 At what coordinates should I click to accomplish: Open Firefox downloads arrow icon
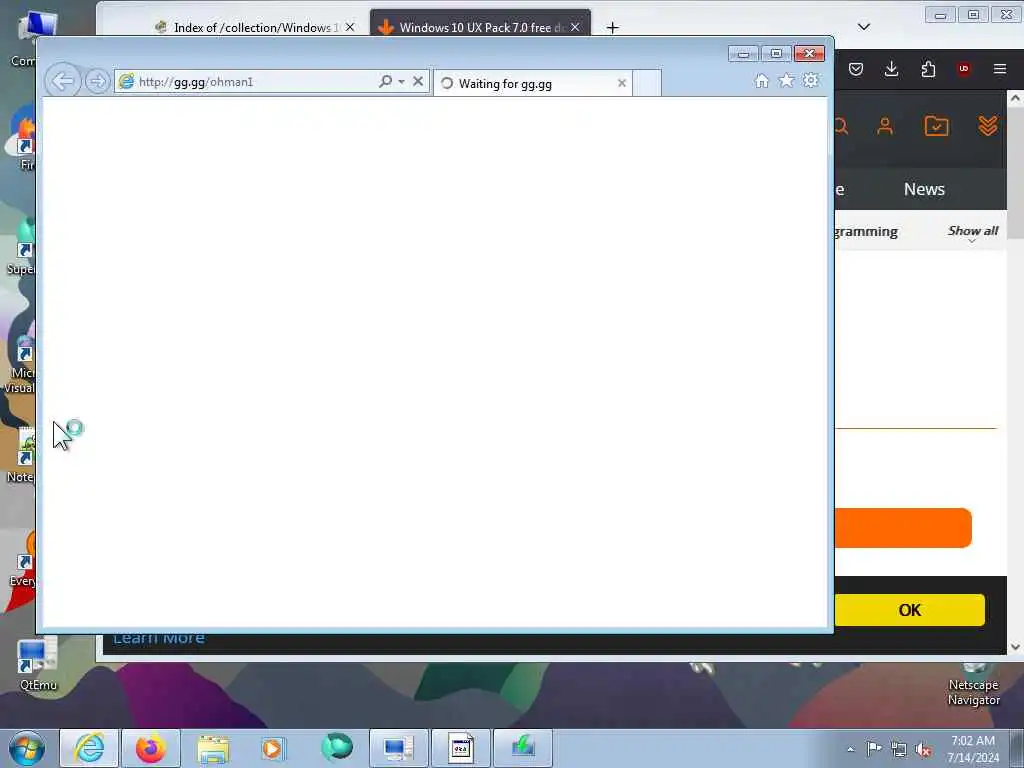coord(891,69)
